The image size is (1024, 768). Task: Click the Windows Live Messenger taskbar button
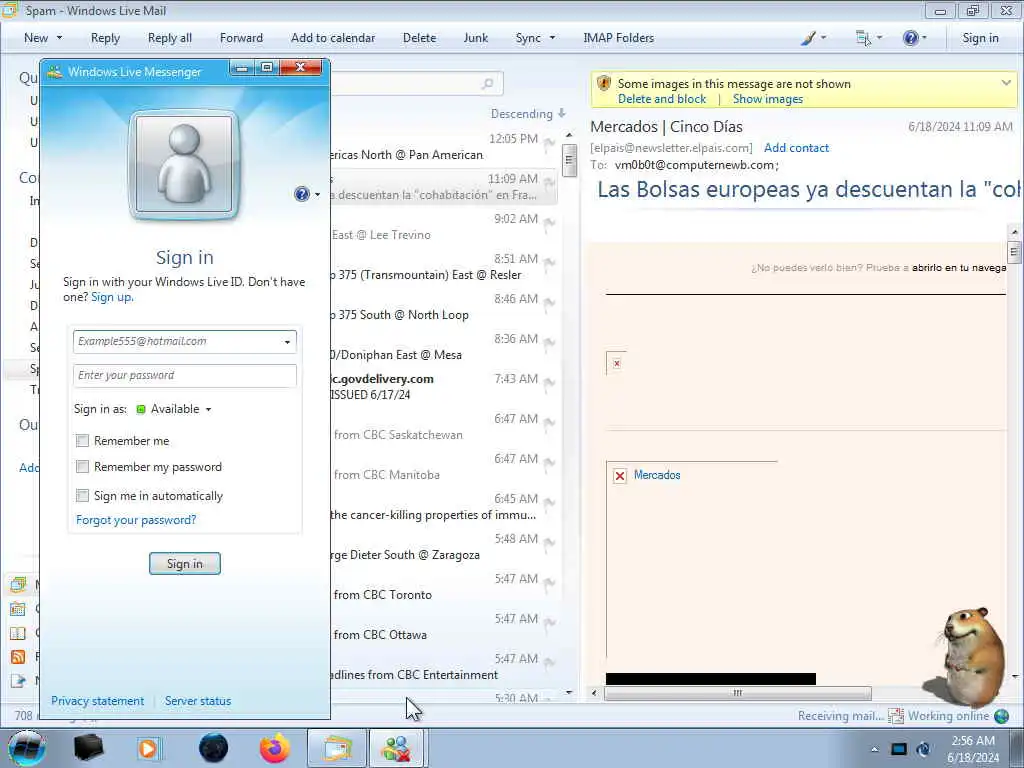point(396,748)
